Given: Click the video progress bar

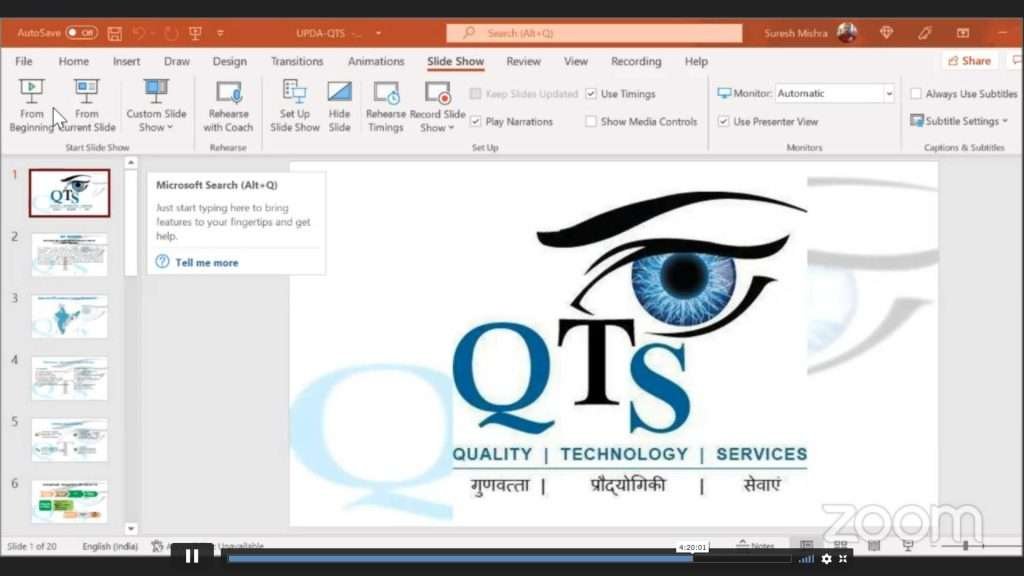Looking at the screenshot, I should coord(509,558).
